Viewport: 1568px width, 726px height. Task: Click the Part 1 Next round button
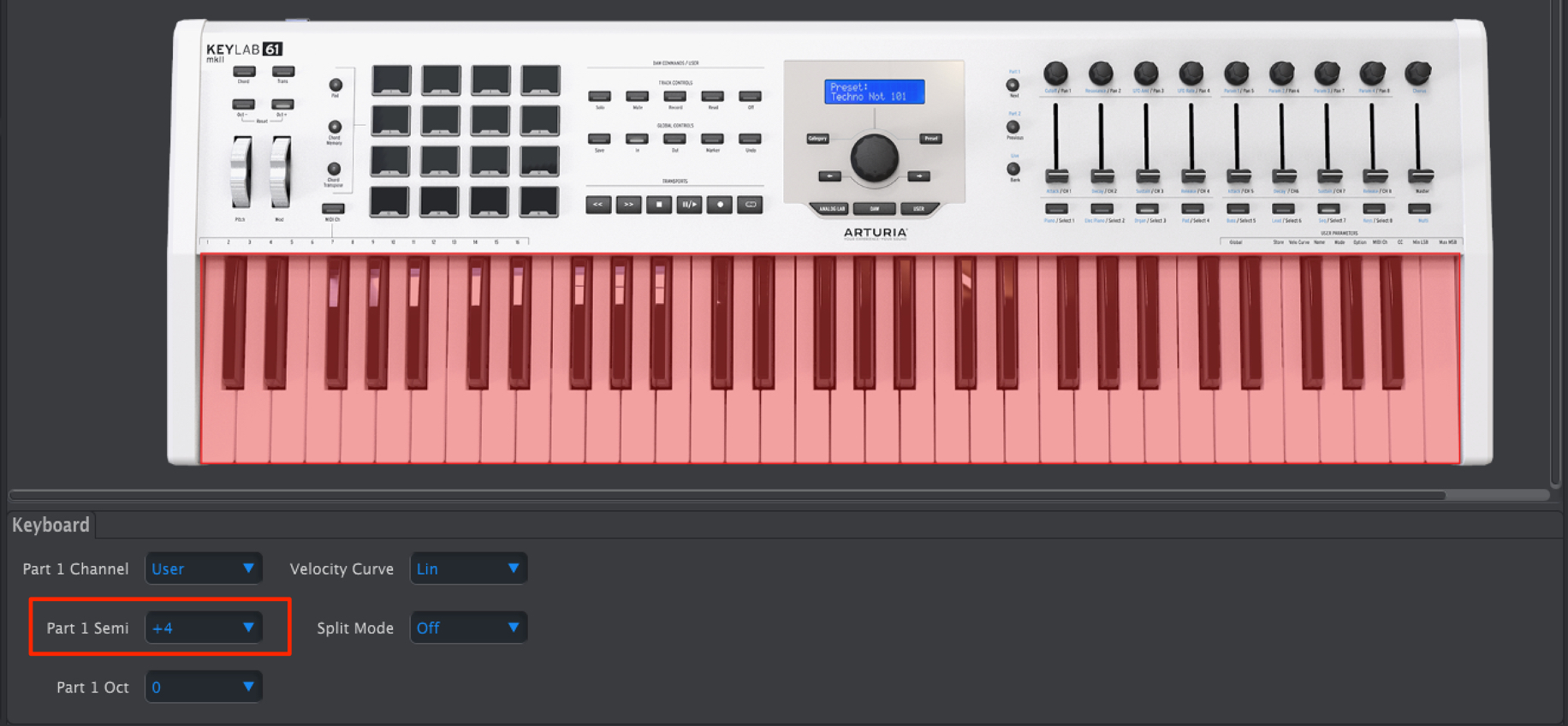[x=1013, y=85]
